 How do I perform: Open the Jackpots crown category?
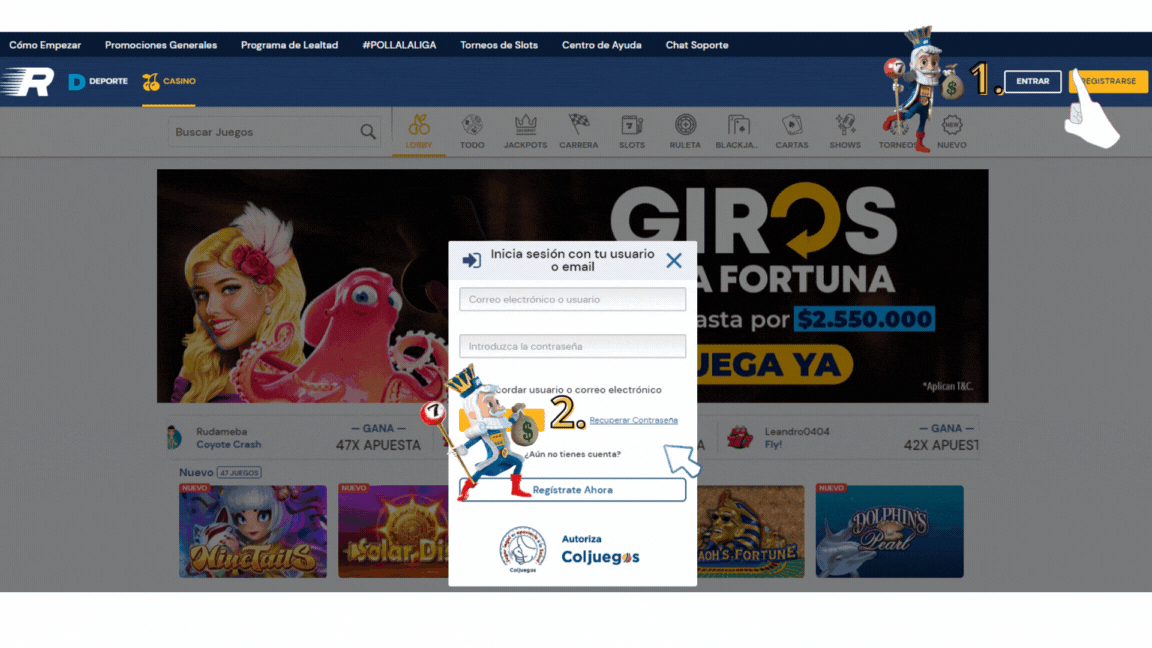coord(525,132)
